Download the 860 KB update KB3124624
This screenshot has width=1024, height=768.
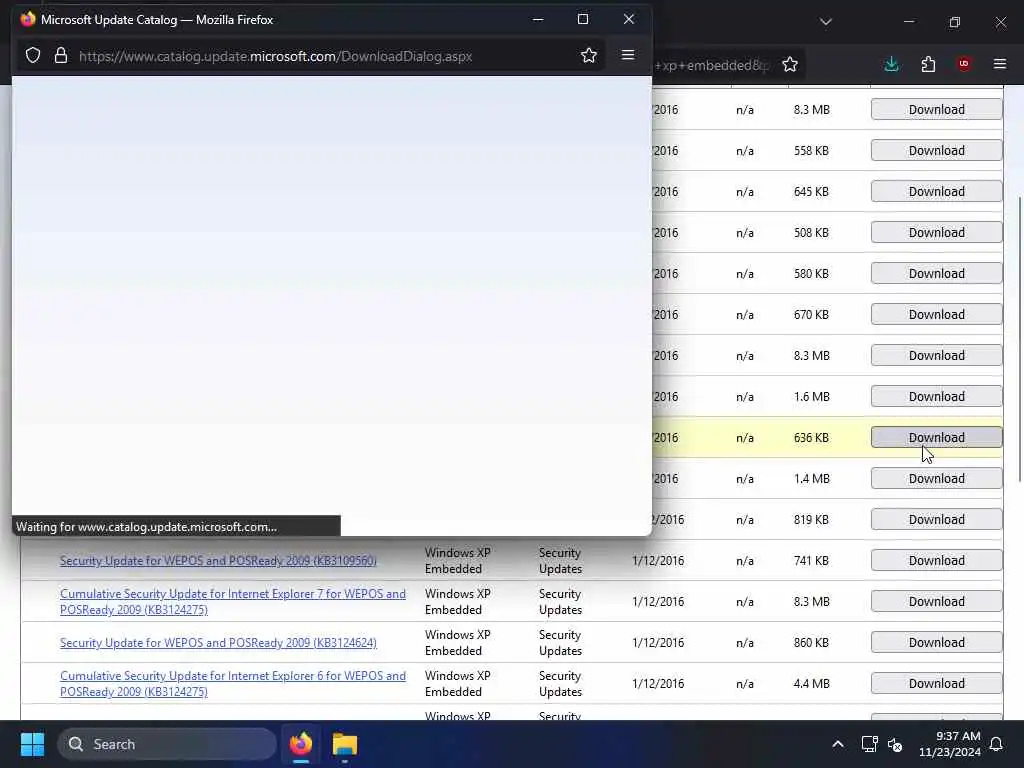pos(936,643)
